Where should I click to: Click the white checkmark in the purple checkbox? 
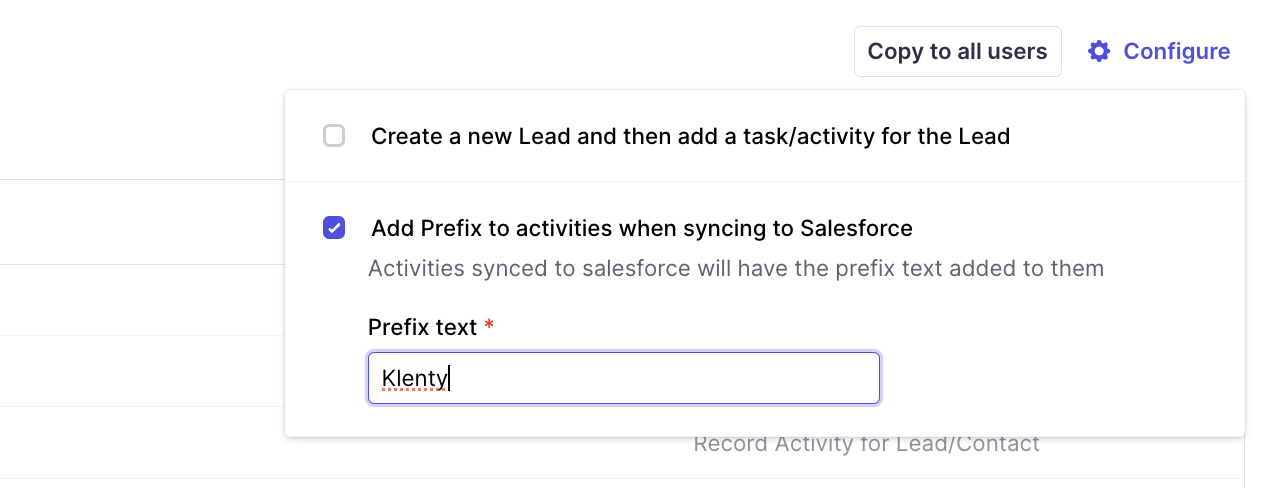click(x=334, y=228)
